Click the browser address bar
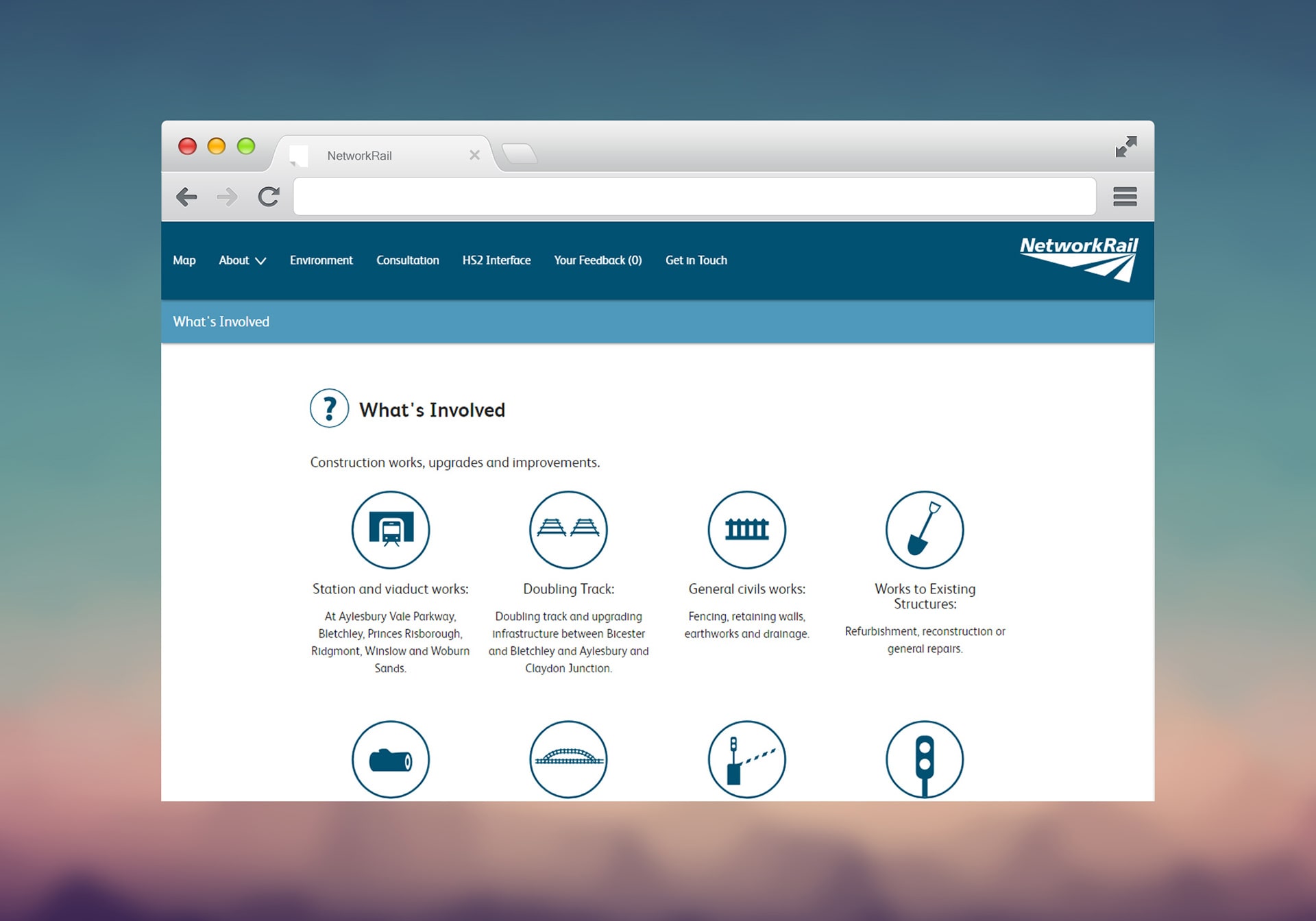The height and width of the screenshot is (921, 1316). [x=694, y=197]
